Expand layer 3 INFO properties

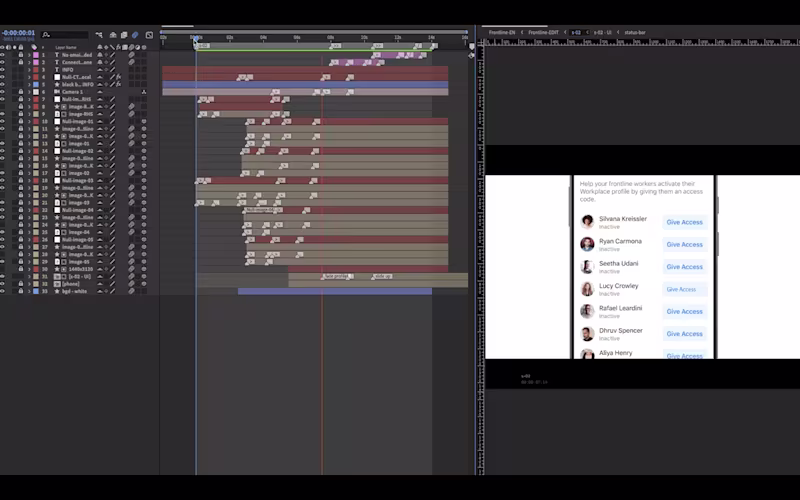click(29, 69)
